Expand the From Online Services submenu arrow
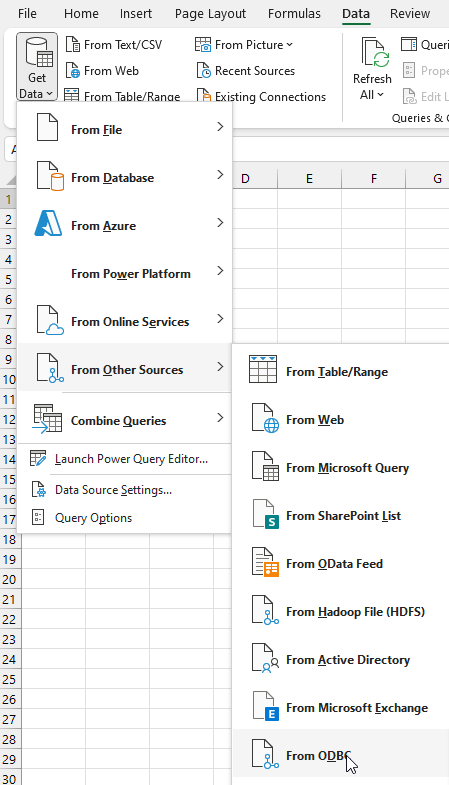Screen dimensions: 449x785 click(x=220, y=318)
